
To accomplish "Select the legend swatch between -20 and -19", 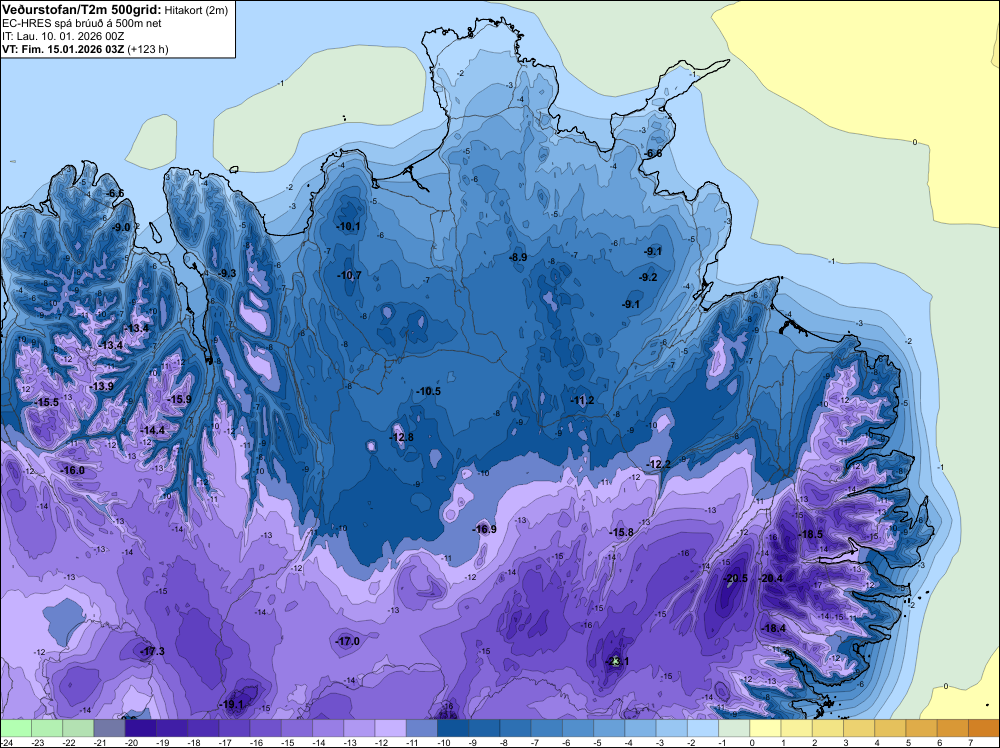I will pos(140,728).
